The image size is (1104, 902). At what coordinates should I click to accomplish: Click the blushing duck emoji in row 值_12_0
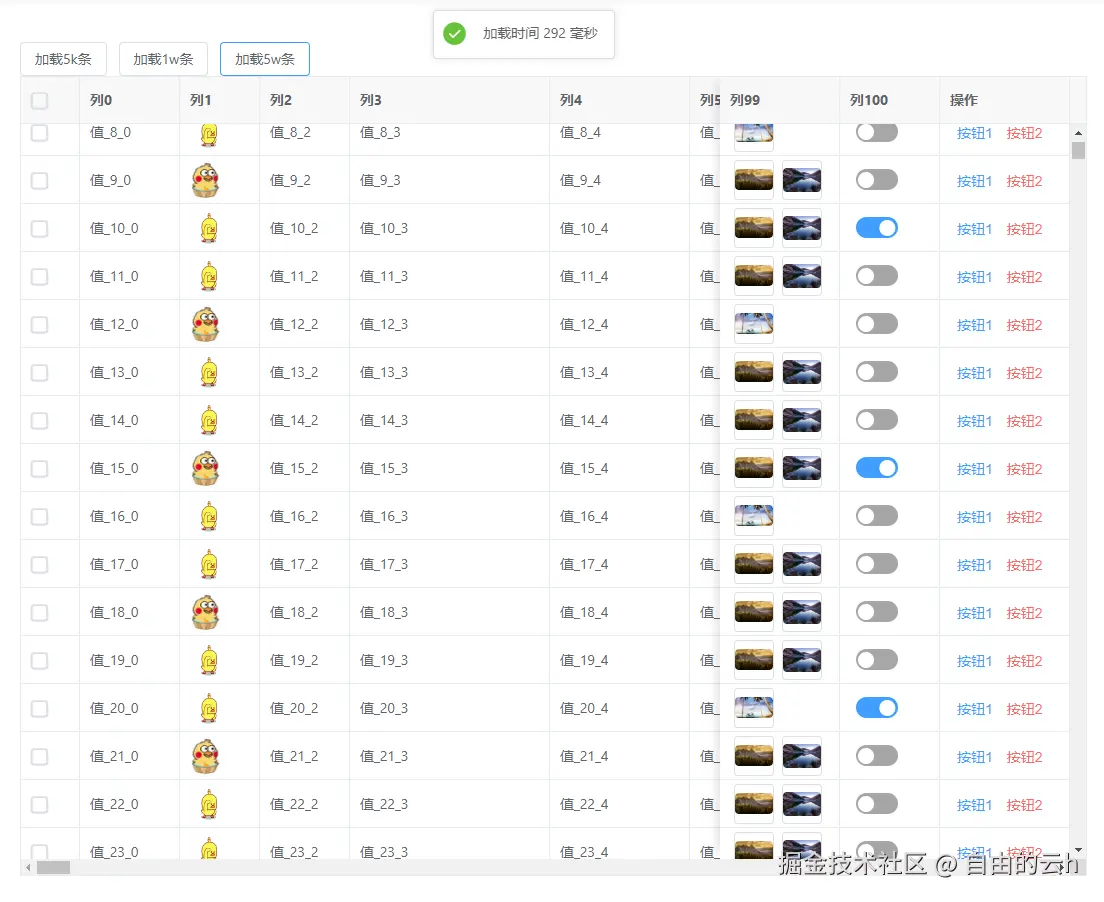point(206,324)
